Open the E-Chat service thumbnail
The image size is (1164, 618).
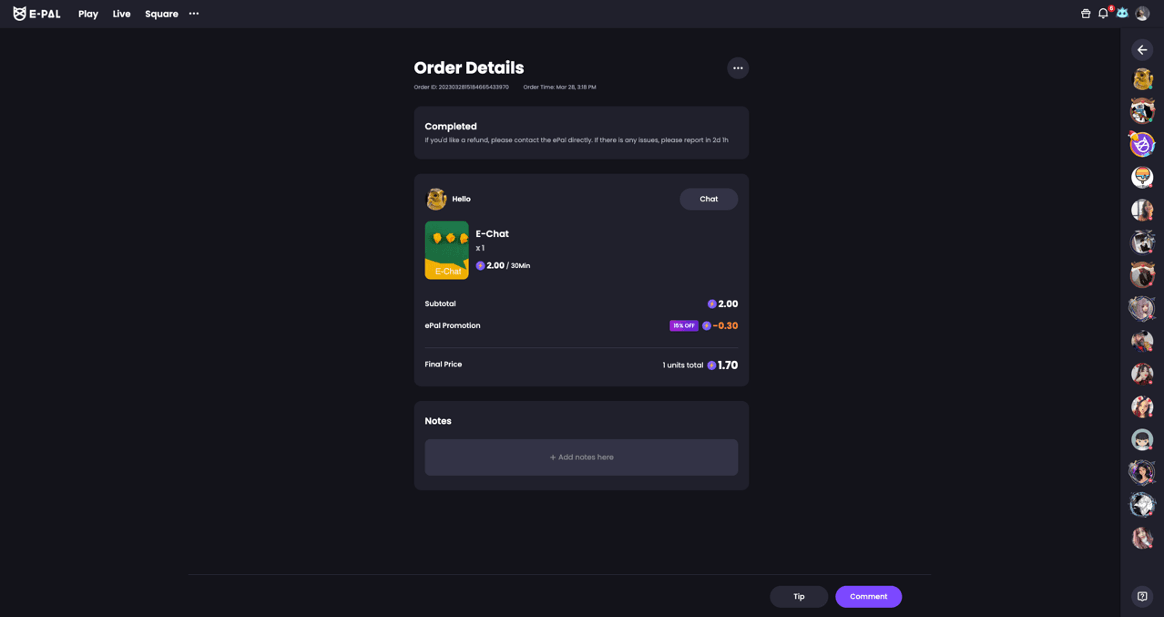[446, 250]
